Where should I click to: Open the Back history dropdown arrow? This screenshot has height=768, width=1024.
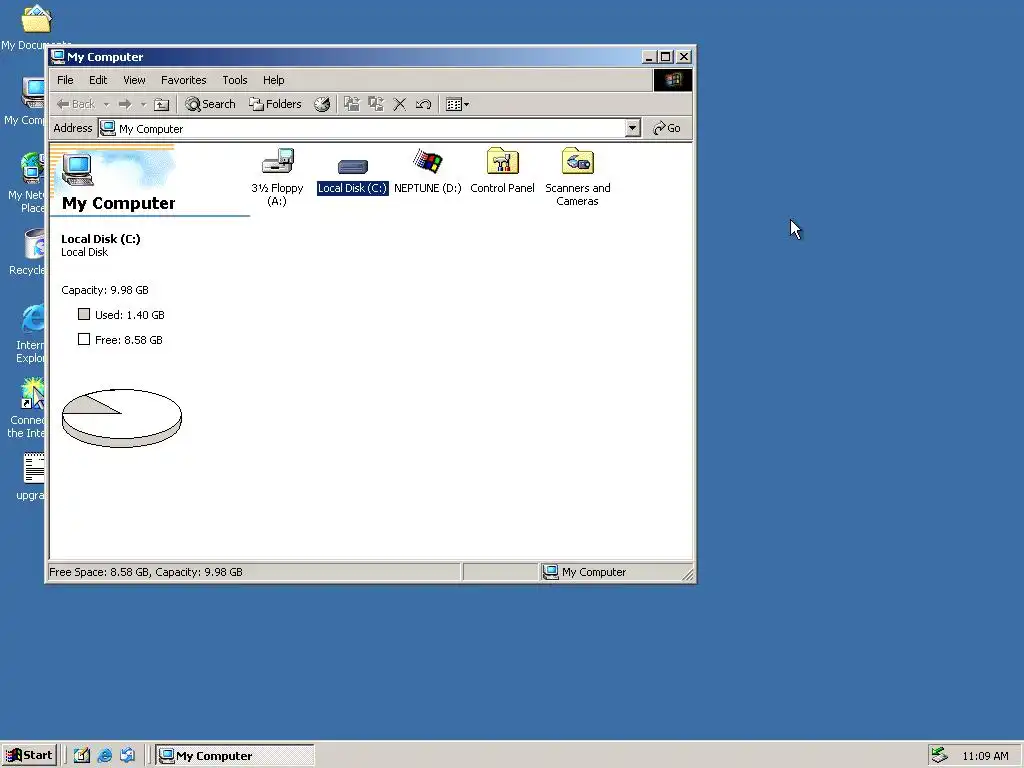pos(106,104)
